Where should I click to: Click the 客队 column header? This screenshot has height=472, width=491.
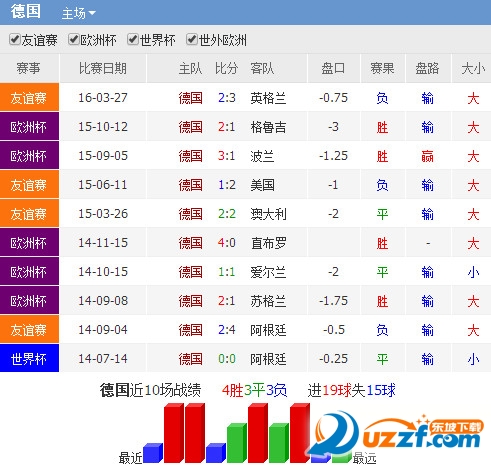[262, 68]
